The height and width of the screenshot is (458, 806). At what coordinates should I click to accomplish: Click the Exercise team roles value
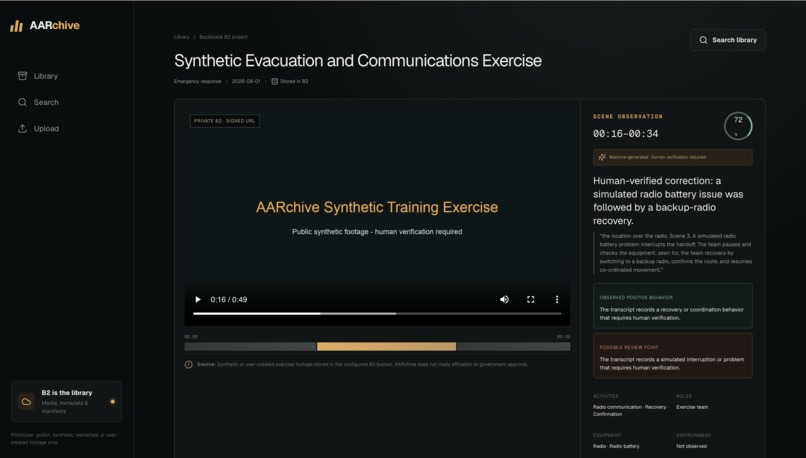(x=692, y=407)
